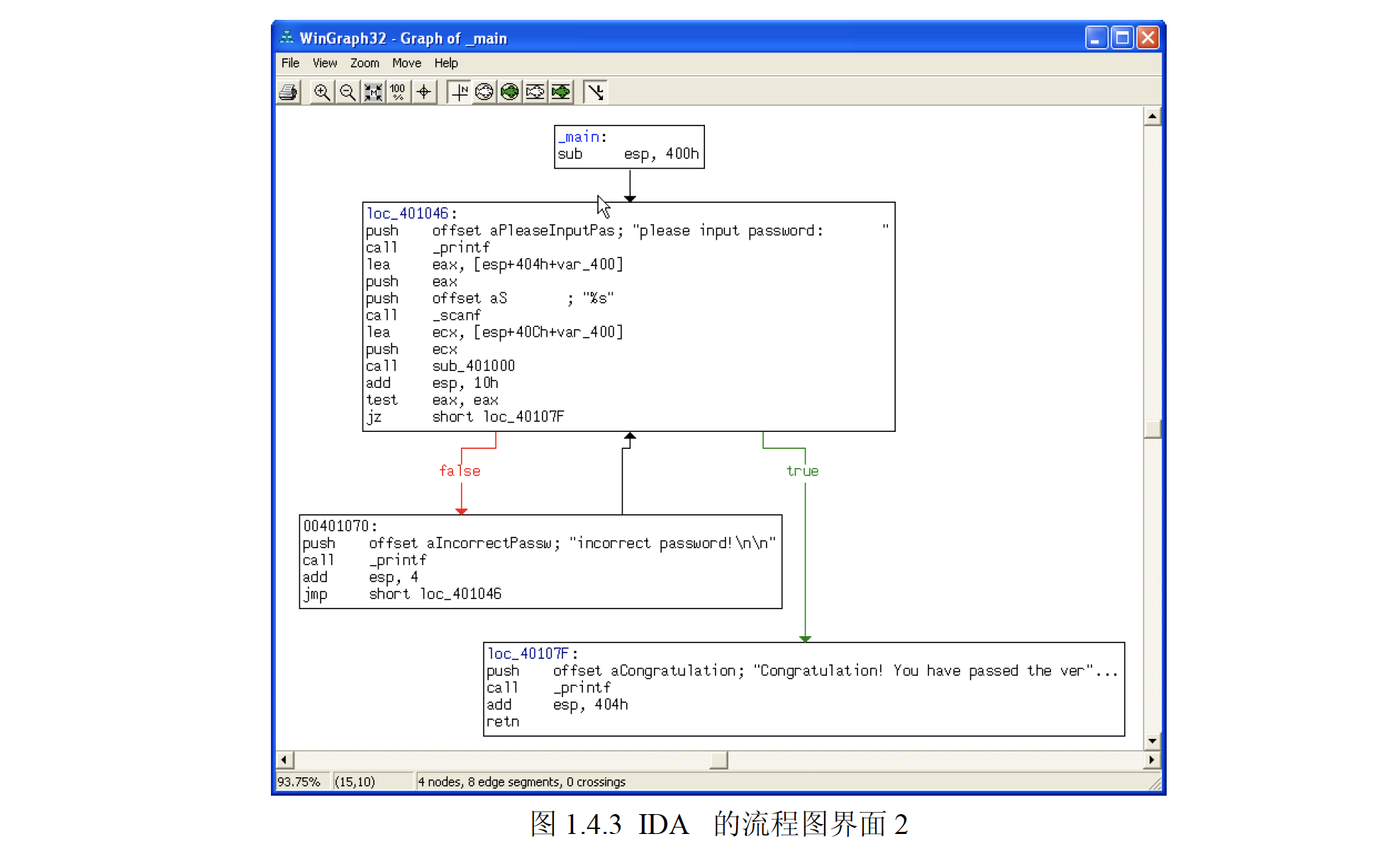The width and height of the screenshot is (1400, 851).
Task: Set zoom to 100% with the toolbar icon
Action: tap(399, 92)
